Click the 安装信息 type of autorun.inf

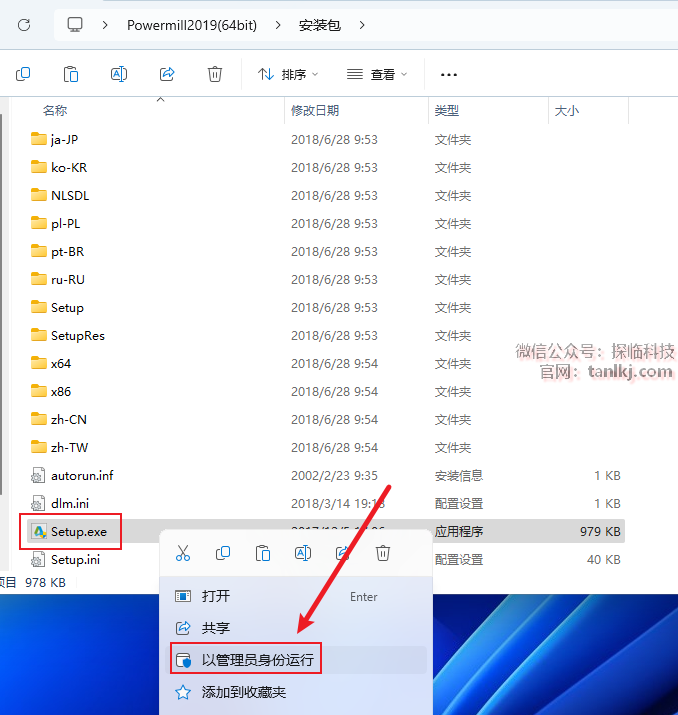click(459, 476)
